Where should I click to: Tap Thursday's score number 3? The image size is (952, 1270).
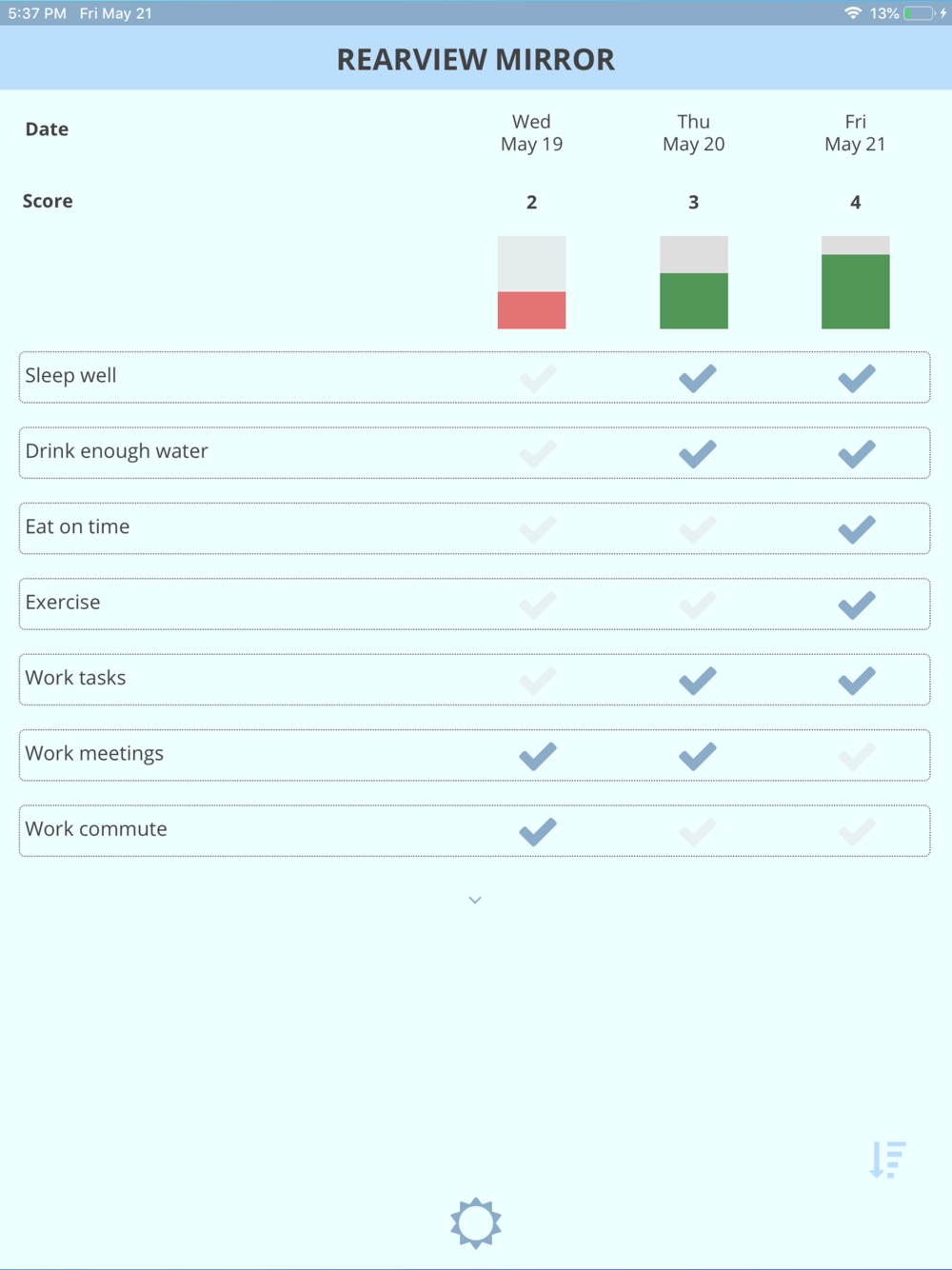693,202
